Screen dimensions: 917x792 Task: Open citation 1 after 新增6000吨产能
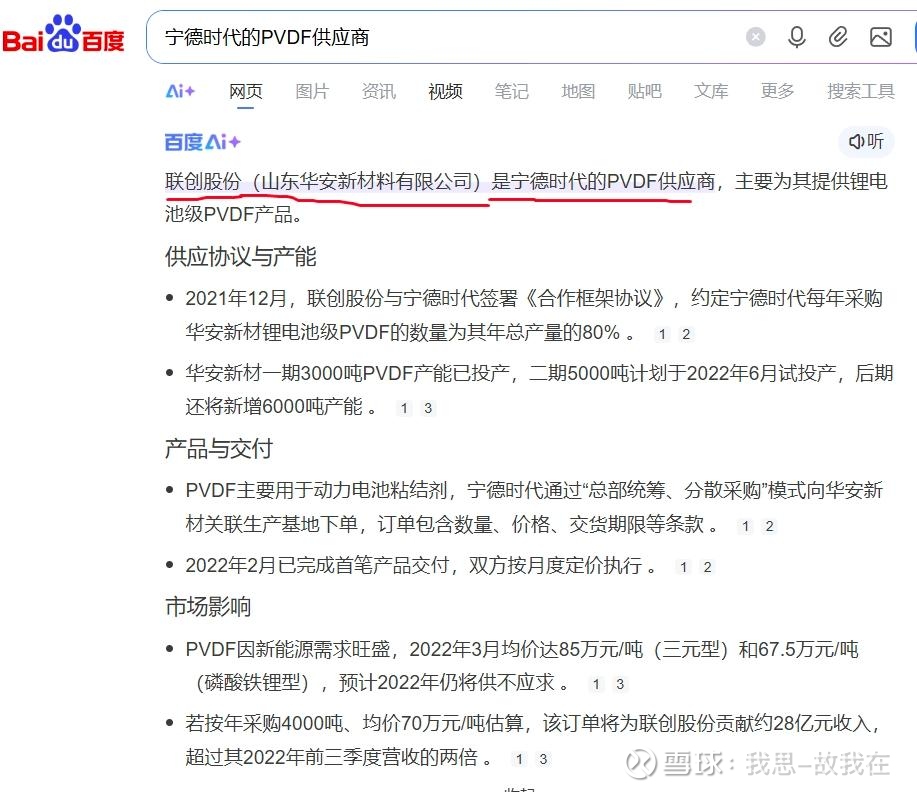pyautogui.click(x=404, y=408)
